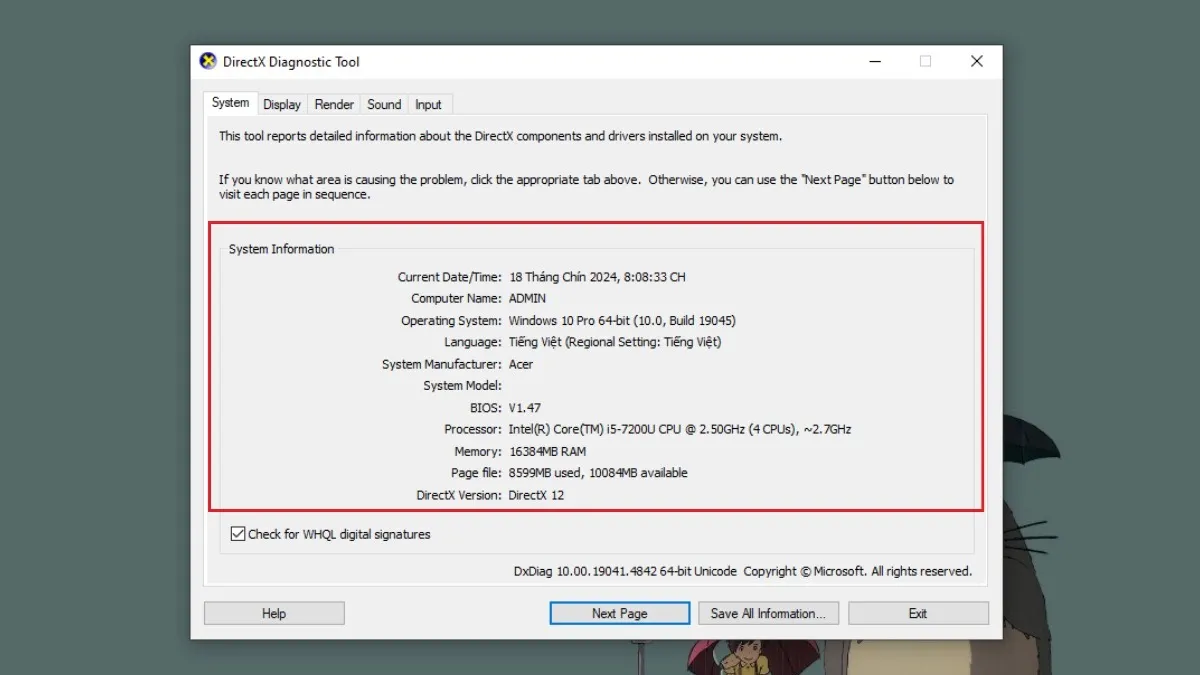The height and width of the screenshot is (675, 1200).
Task: Switch to the Display tab
Action: click(x=282, y=104)
